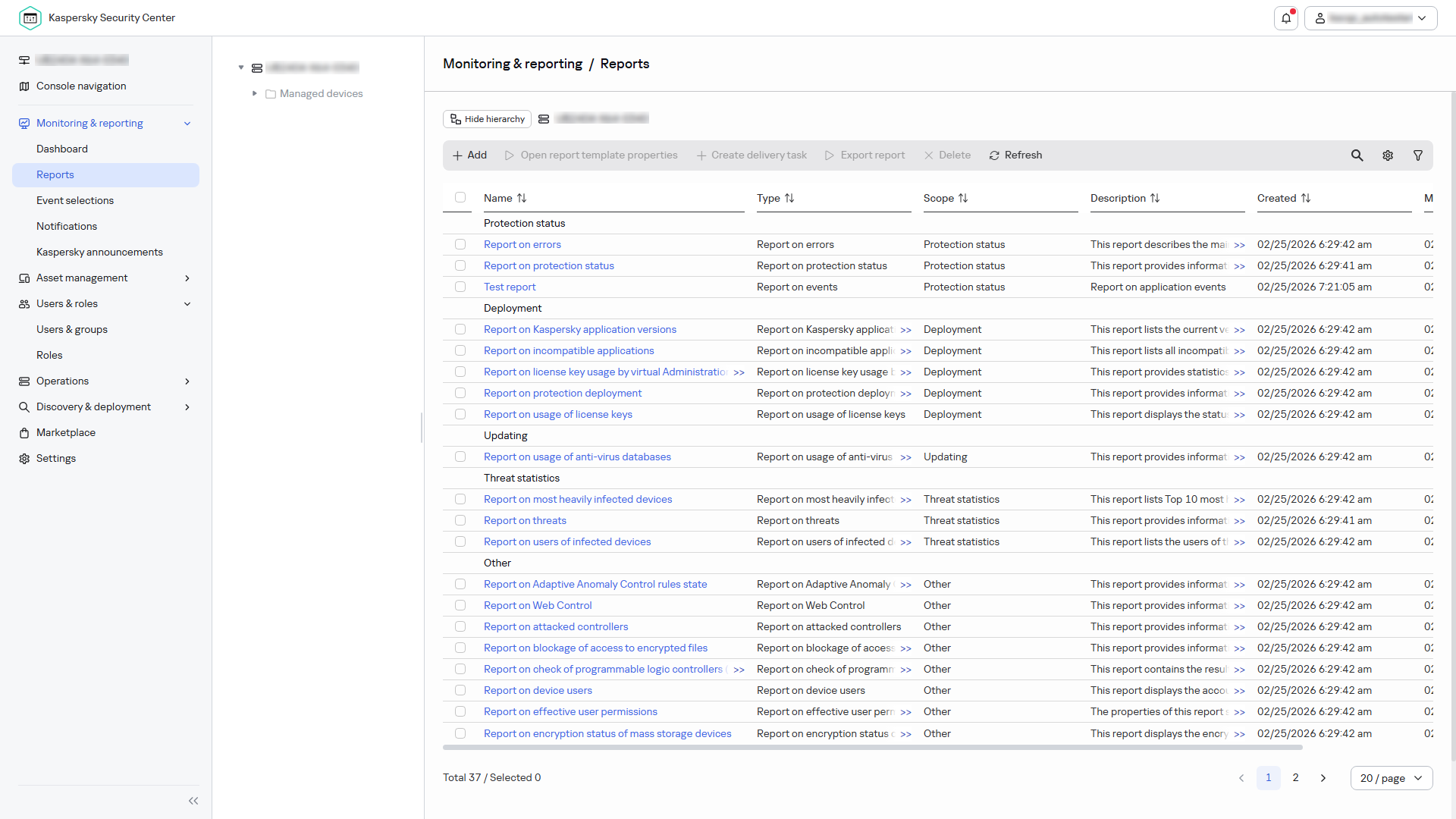The image size is (1456, 819).
Task: Open the filter funnel icon
Action: (1418, 155)
